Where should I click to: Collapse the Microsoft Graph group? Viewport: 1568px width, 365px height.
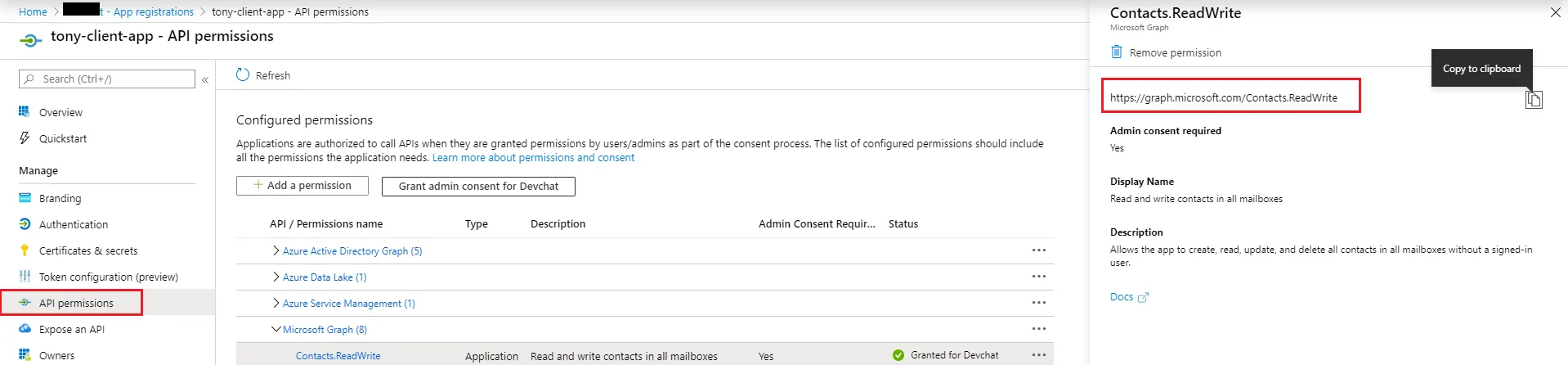276,330
